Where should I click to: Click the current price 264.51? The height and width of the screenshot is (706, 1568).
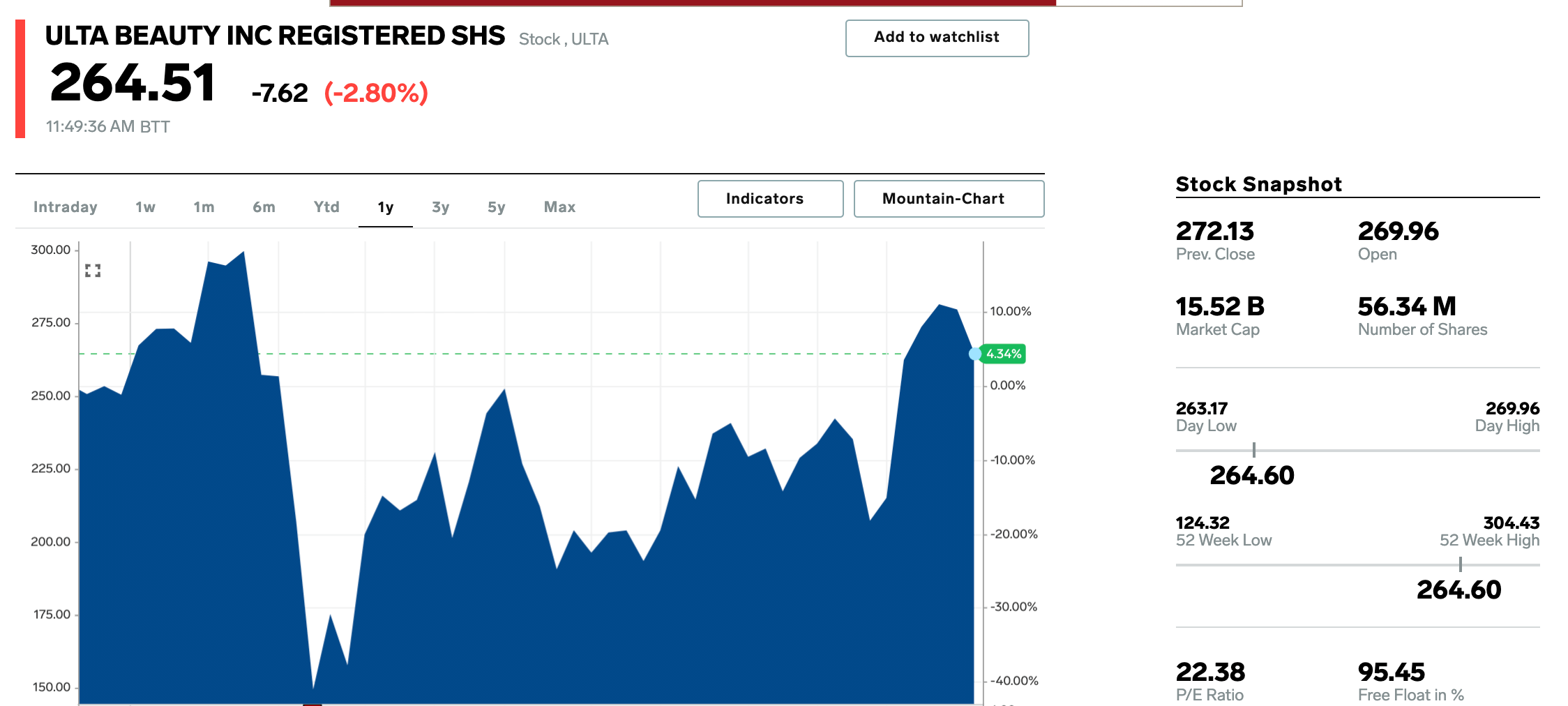(x=133, y=83)
